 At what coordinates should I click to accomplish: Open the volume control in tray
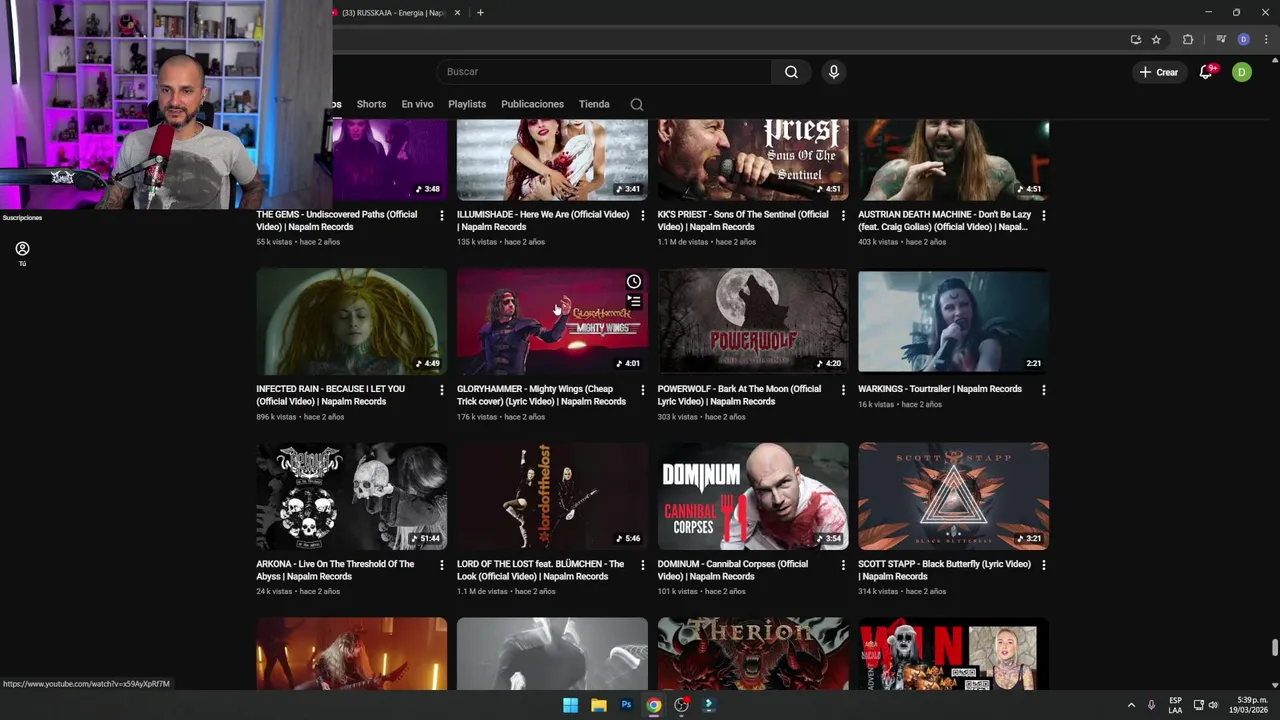(x=1213, y=705)
